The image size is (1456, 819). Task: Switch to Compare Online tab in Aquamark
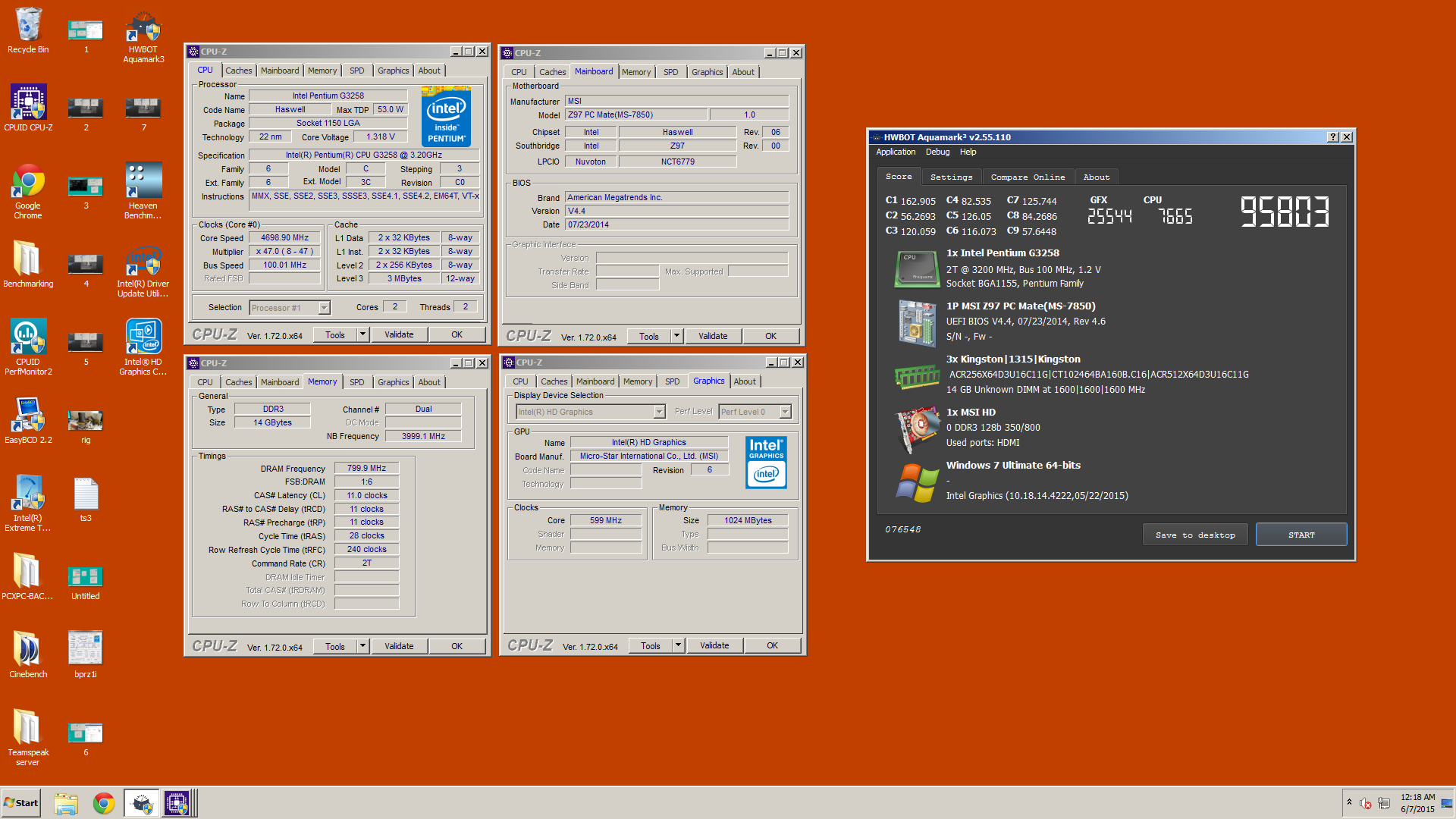(x=1028, y=177)
